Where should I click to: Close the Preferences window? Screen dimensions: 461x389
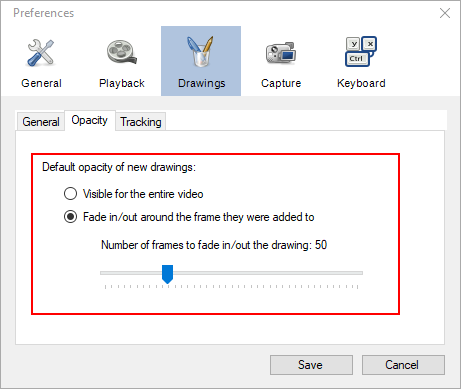click(x=445, y=13)
